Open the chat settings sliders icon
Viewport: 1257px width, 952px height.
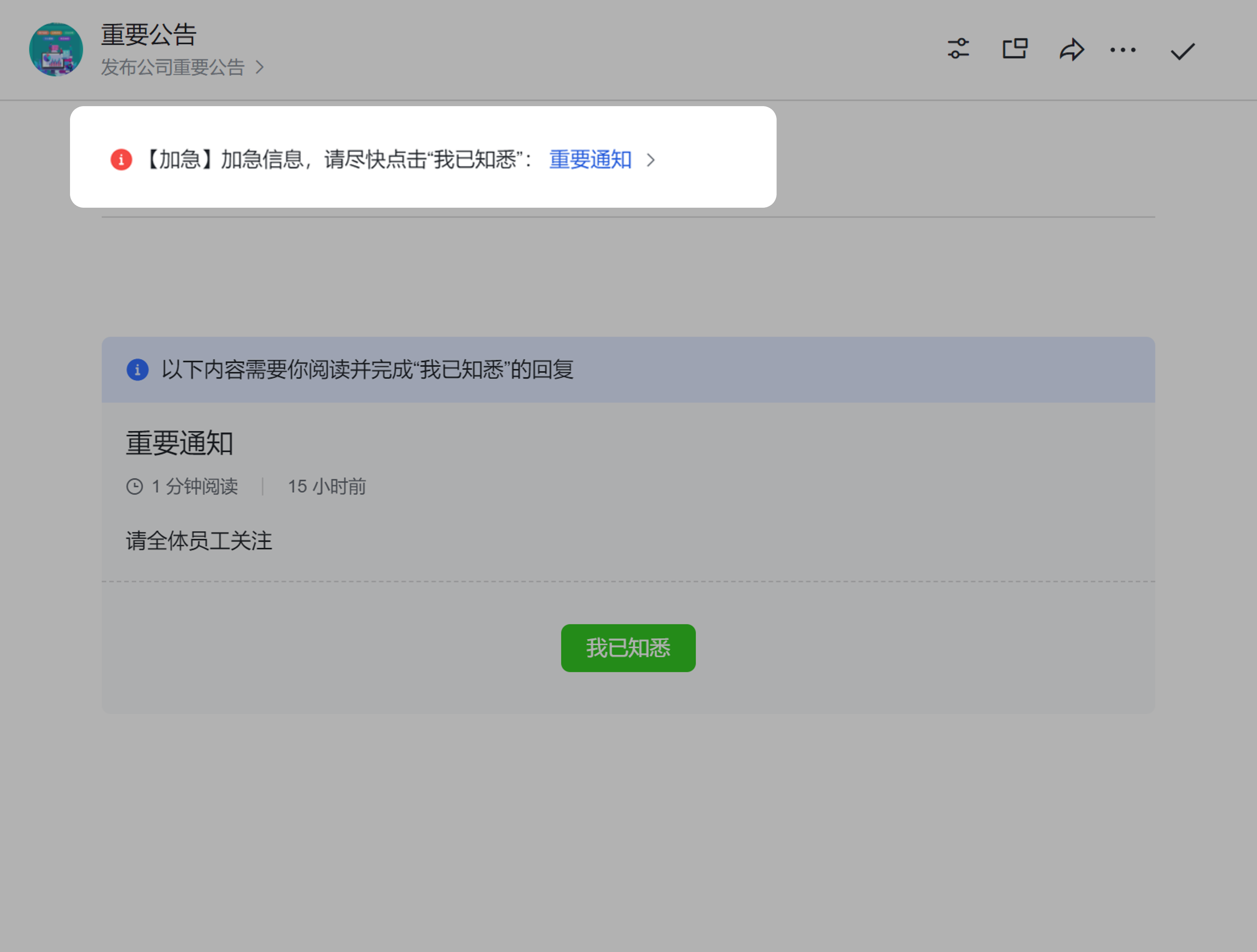point(958,49)
